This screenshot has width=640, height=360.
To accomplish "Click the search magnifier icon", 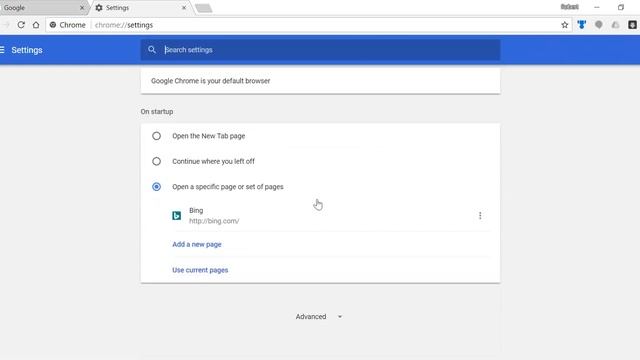I will click(152, 50).
